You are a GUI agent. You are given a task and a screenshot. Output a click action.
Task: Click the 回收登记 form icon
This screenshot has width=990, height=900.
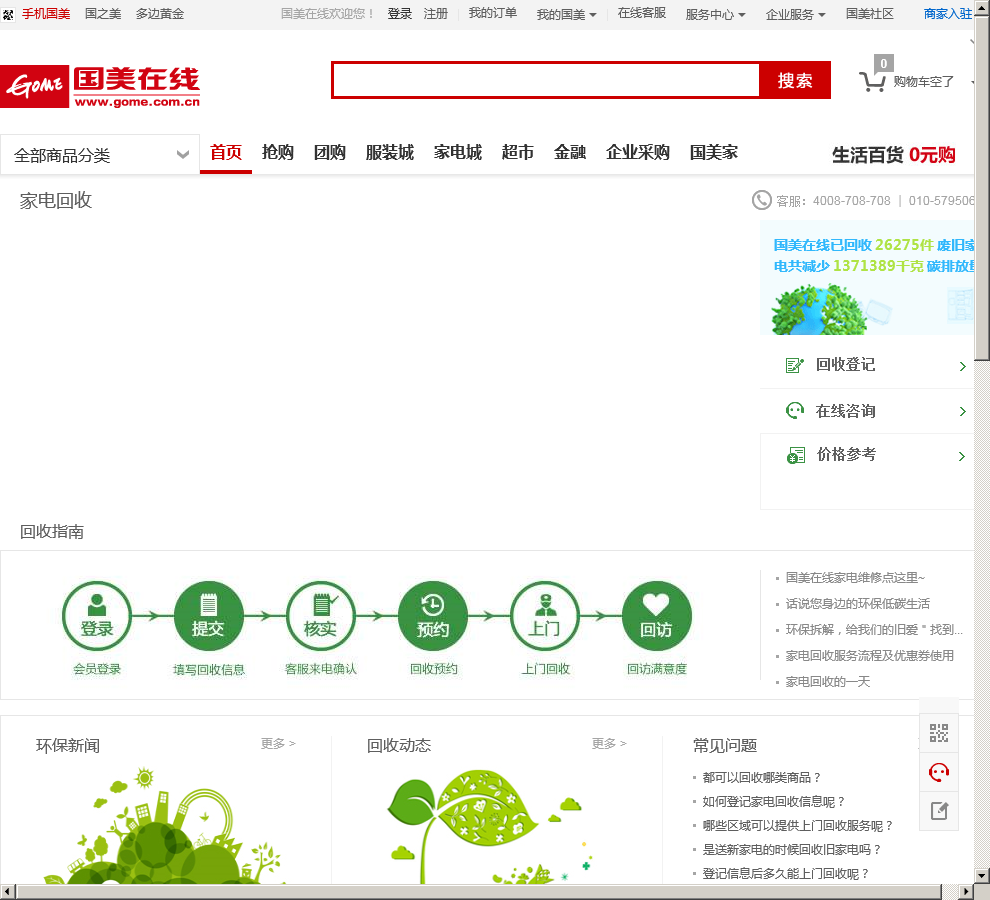pos(794,365)
